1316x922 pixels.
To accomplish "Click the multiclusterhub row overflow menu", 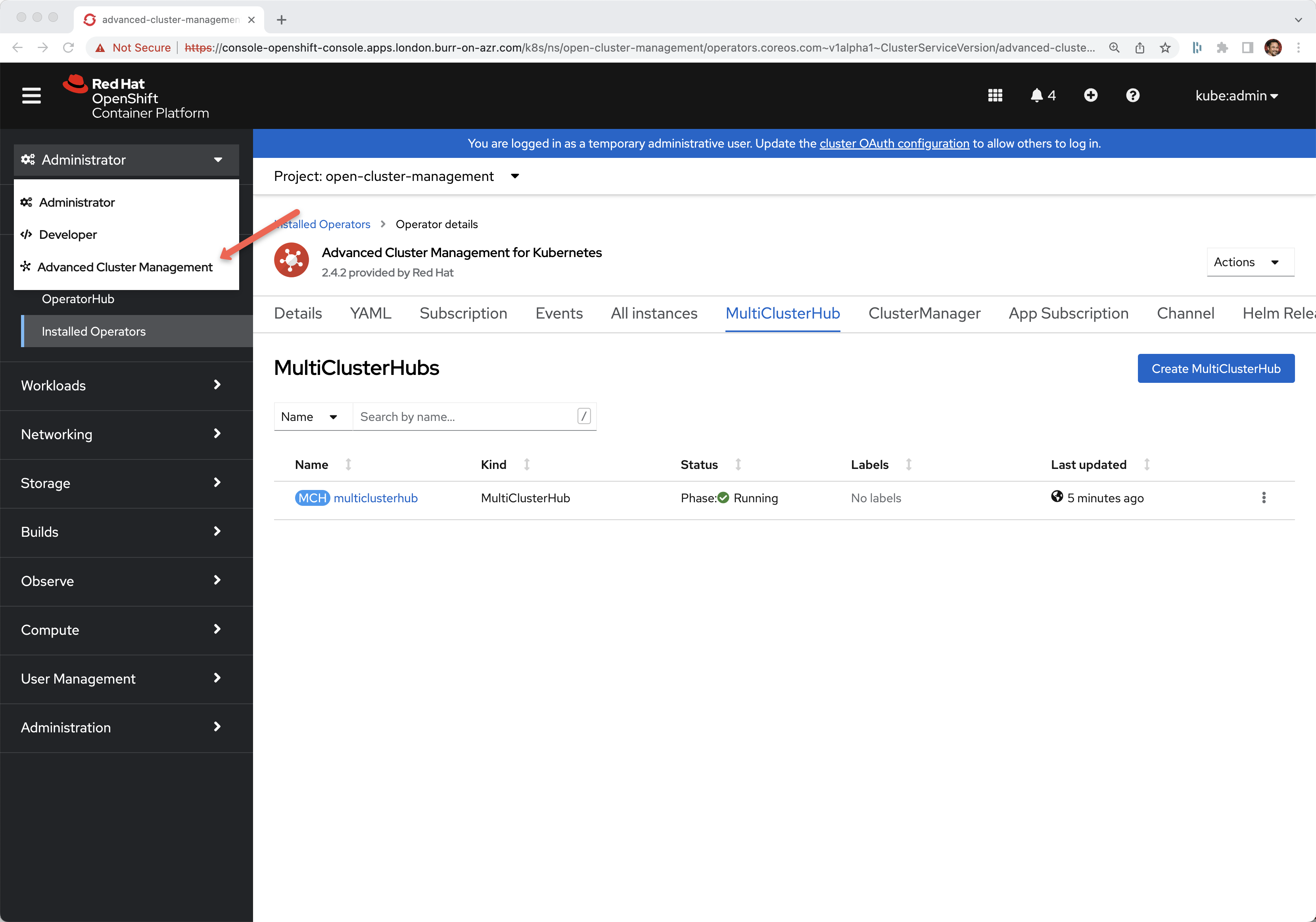I will [x=1264, y=498].
